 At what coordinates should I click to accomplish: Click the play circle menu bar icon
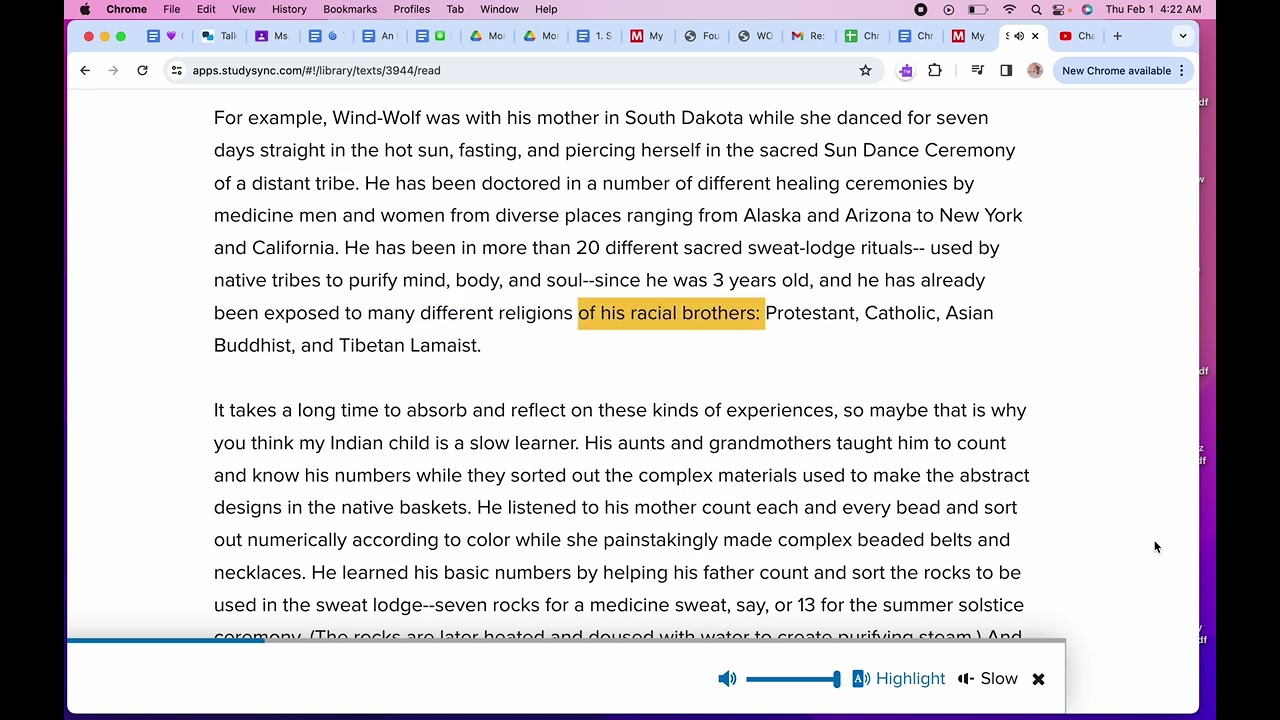[948, 9]
